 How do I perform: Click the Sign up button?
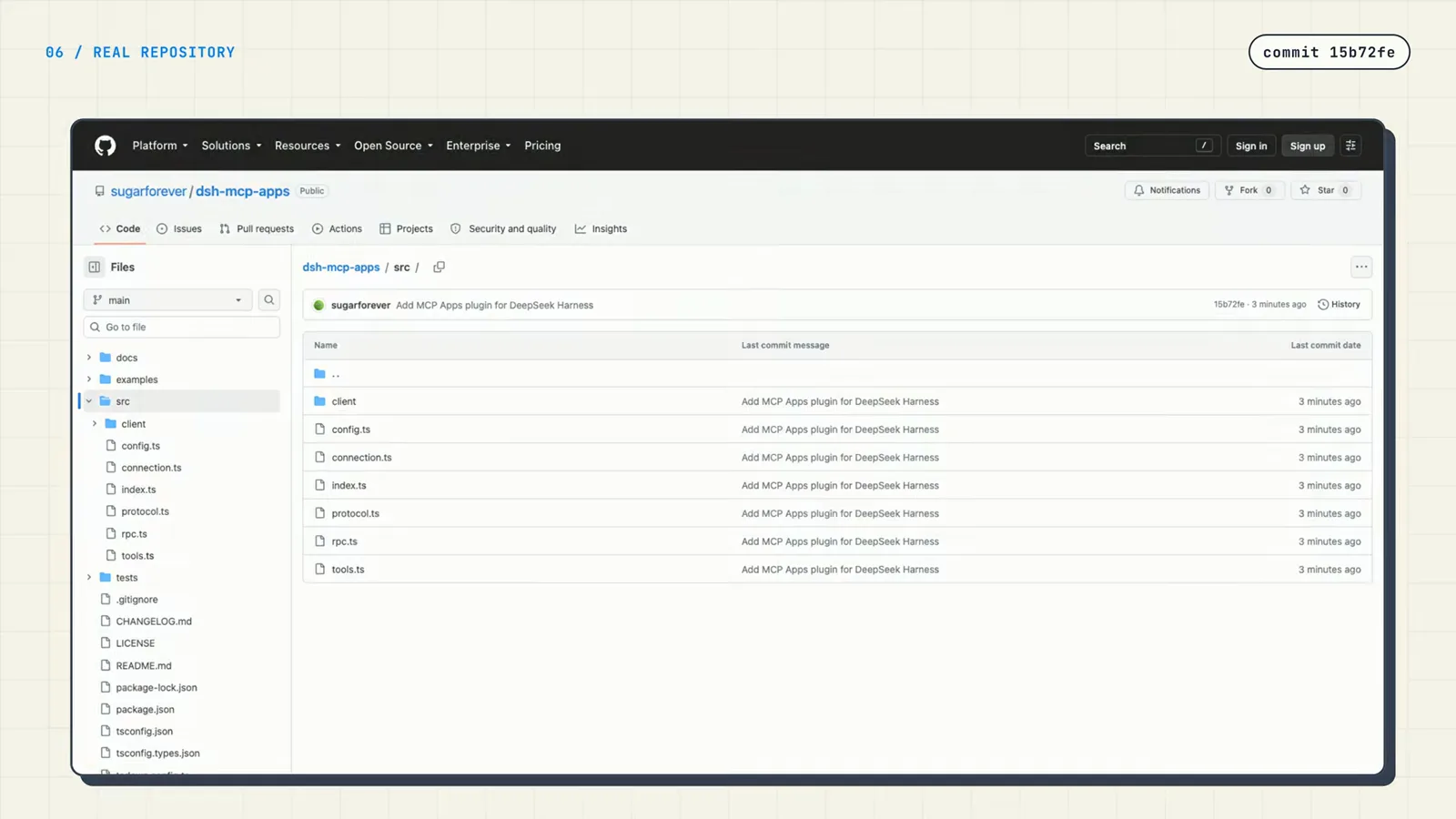coord(1308,146)
